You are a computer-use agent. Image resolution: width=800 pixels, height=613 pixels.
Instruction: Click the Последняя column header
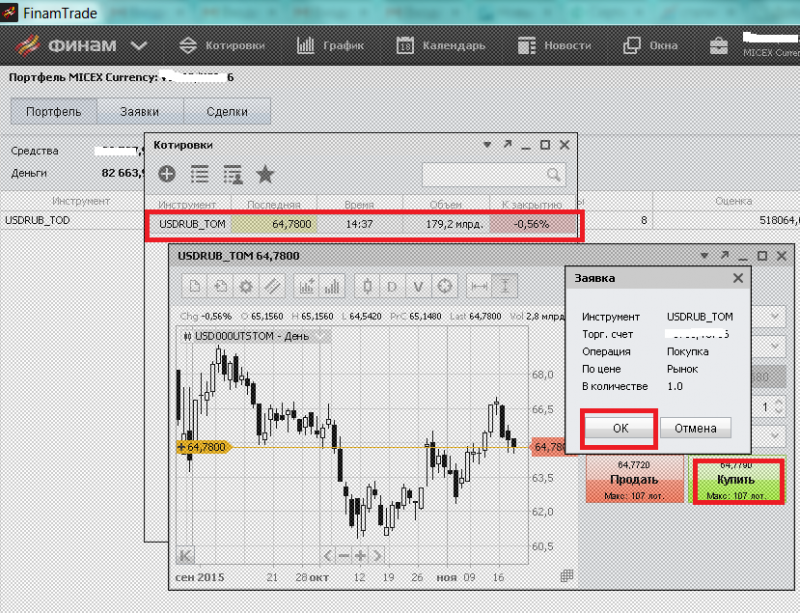pos(274,204)
